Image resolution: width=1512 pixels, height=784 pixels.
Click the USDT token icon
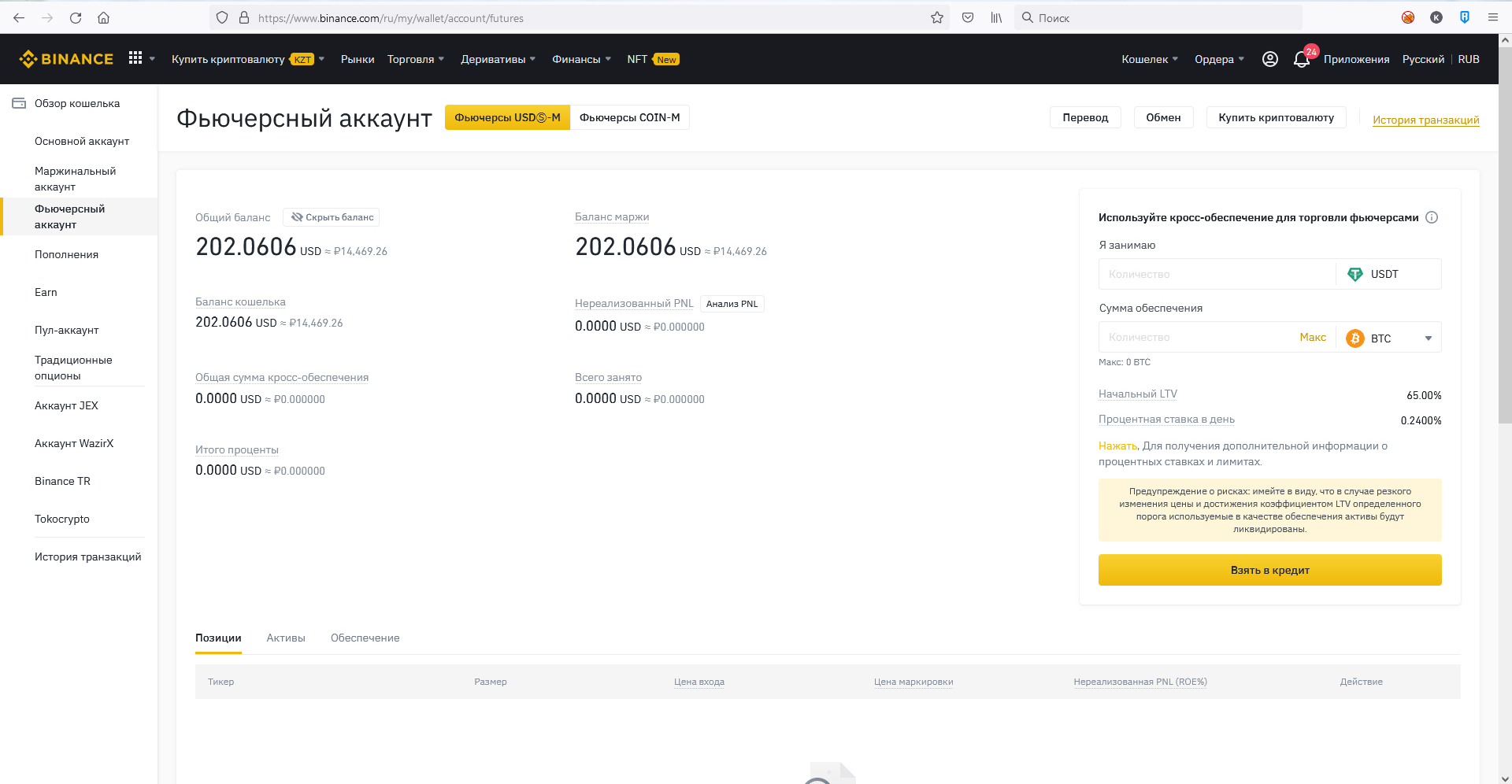click(x=1355, y=274)
